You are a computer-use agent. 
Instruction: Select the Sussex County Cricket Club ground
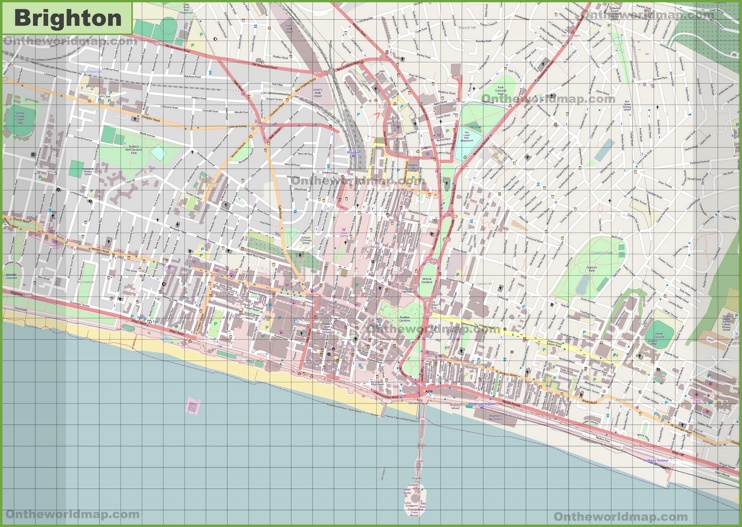pos(20,121)
